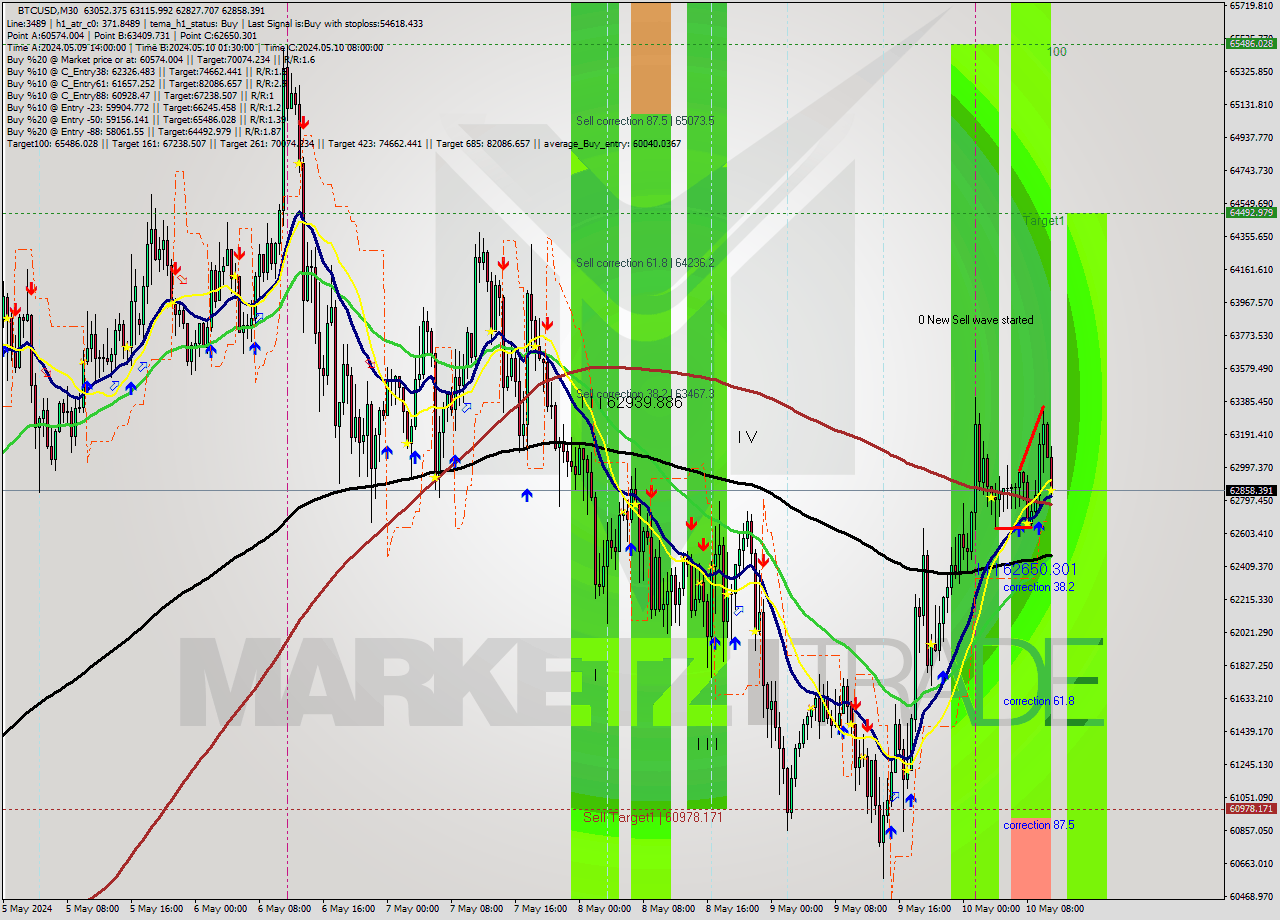Click the 'correction 38.2' blue label
The image size is (1280, 920).
coord(1038,587)
